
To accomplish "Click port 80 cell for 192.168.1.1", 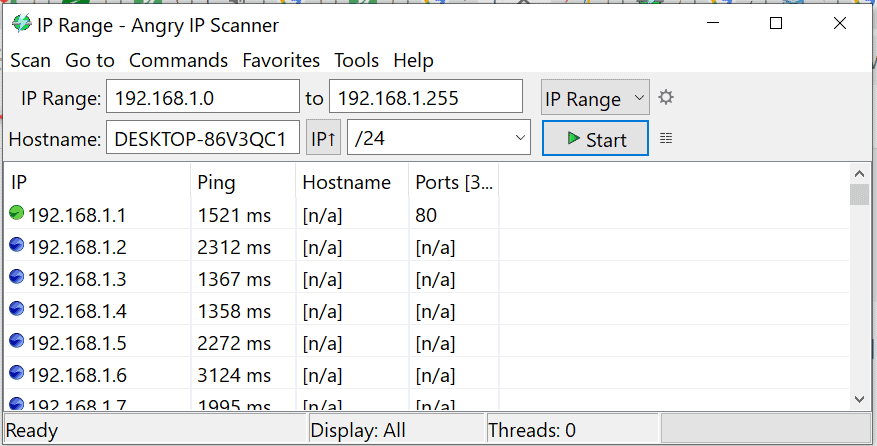I will [426, 215].
